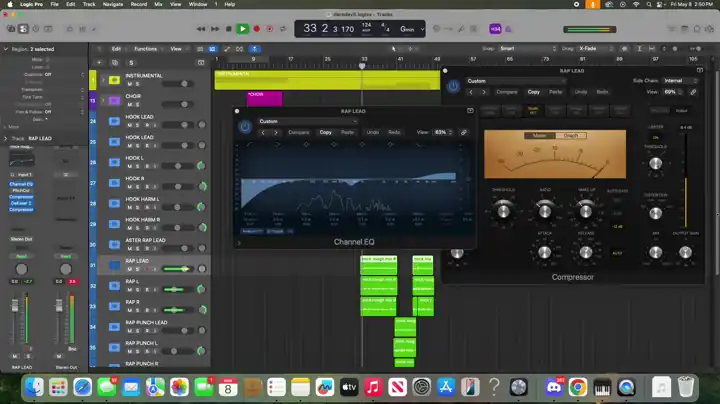Open the Side Chain Internal dropdown
Viewport: 720px width, 404px height.
(681, 81)
